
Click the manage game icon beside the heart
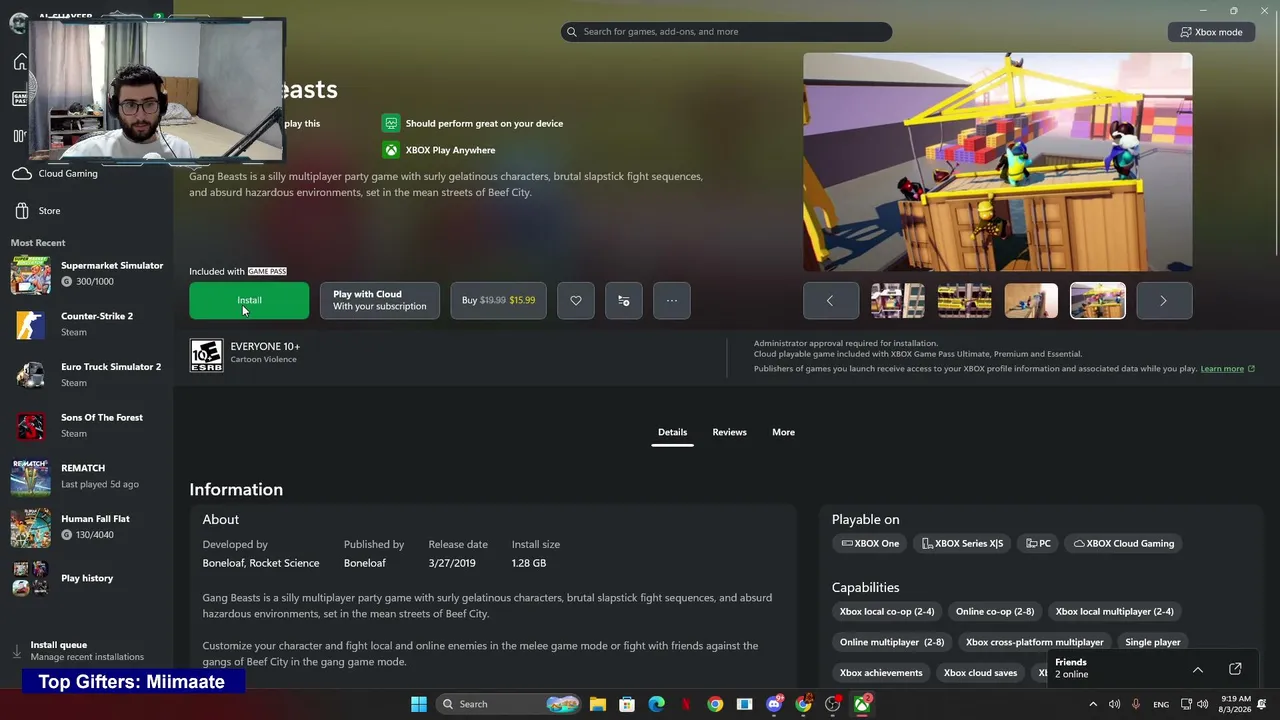pyautogui.click(x=624, y=300)
